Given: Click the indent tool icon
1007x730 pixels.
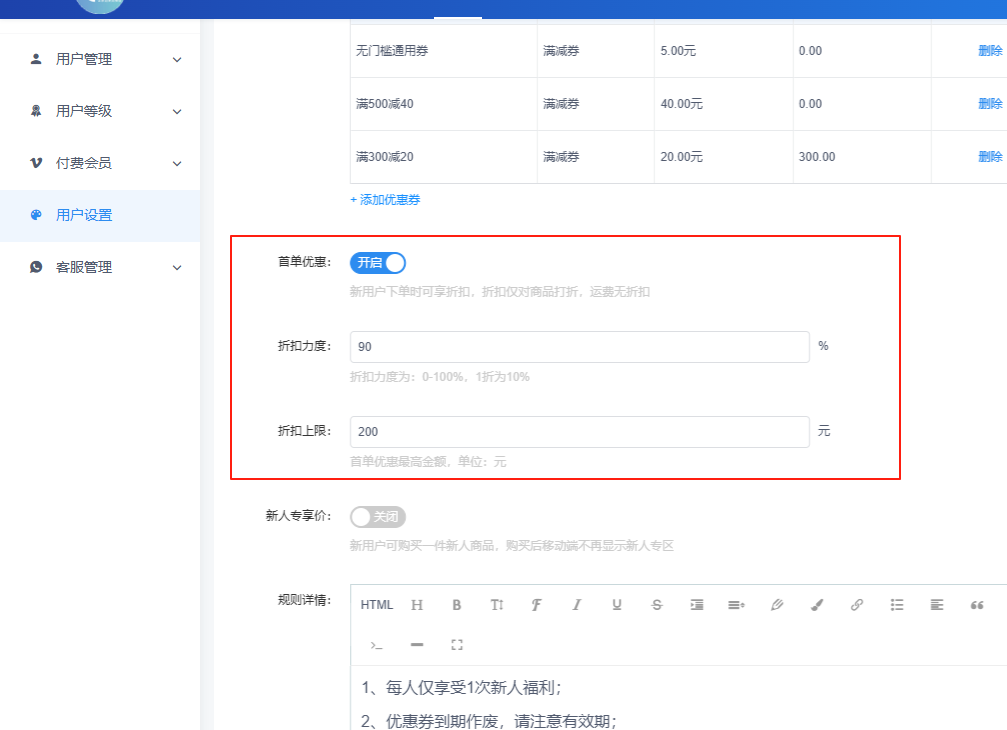Looking at the screenshot, I should pyautogui.click(x=697, y=605).
